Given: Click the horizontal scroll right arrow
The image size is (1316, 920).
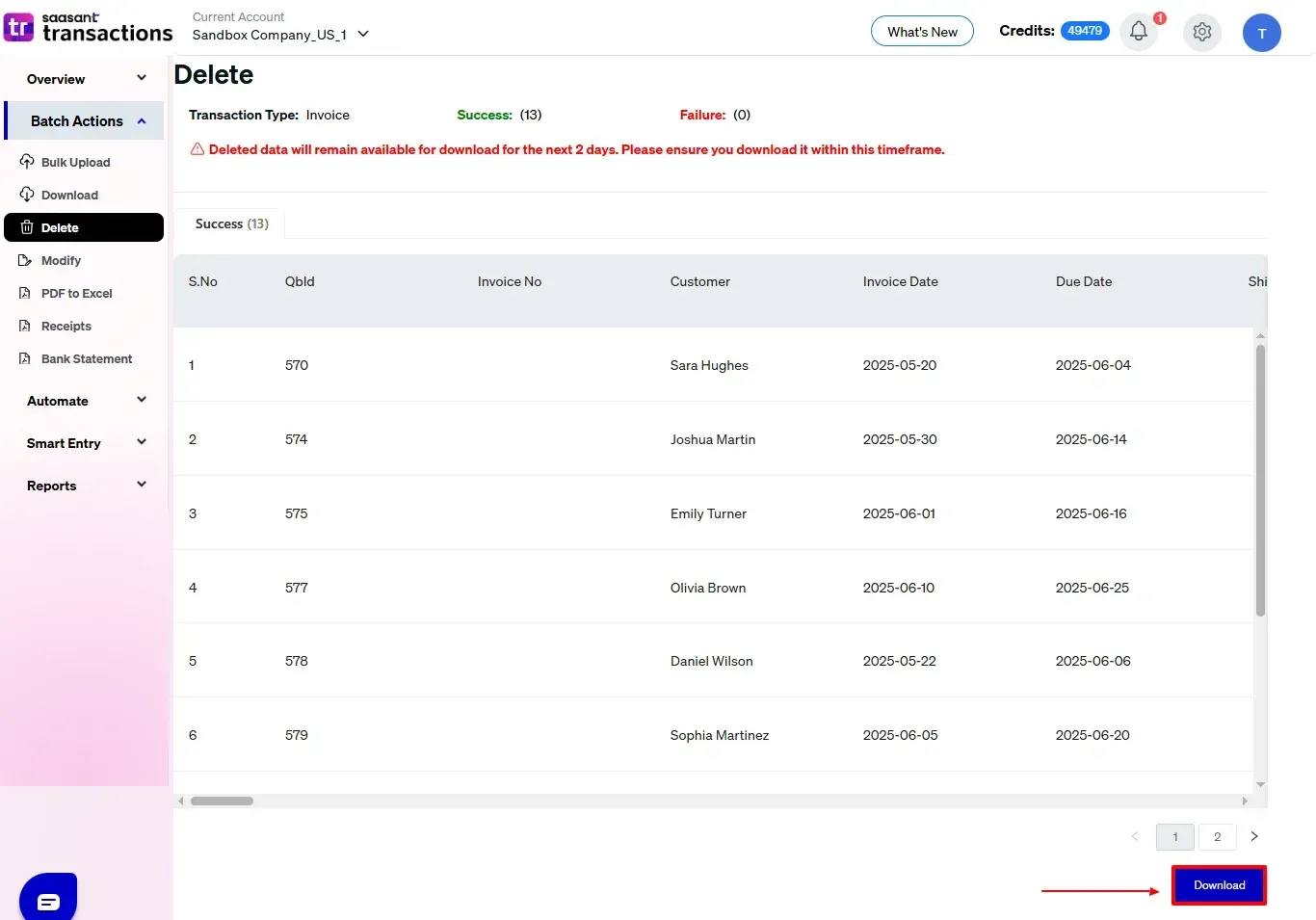Looking at the screenshot, I should click(1245, 801).
